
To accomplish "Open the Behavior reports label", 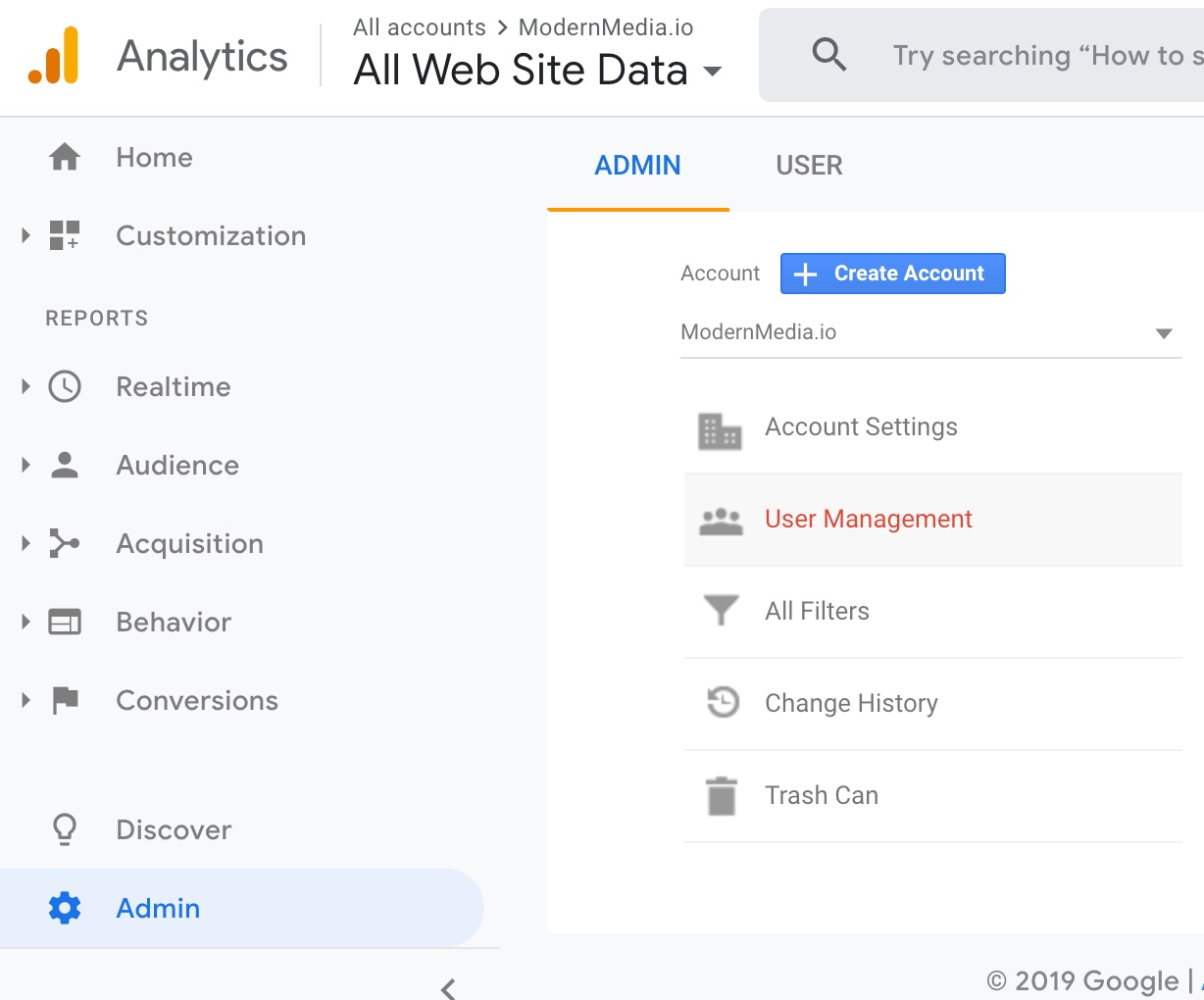I will (x=174, y=622).
